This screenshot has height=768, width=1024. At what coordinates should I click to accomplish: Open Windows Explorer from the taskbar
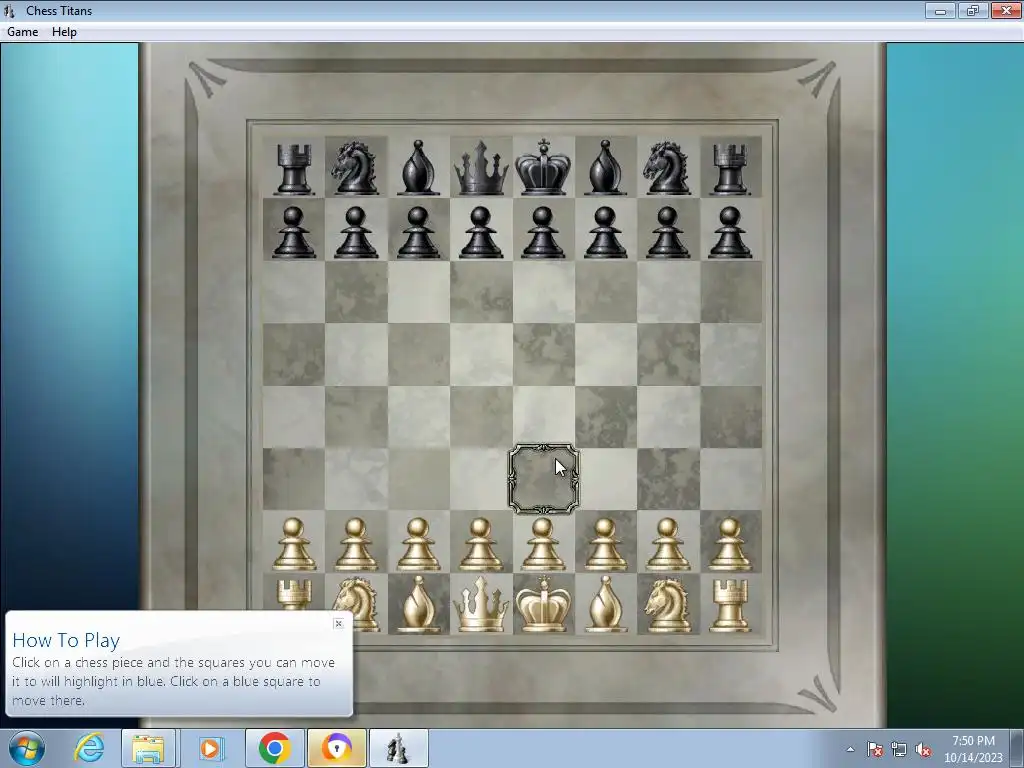coord(148,748)
